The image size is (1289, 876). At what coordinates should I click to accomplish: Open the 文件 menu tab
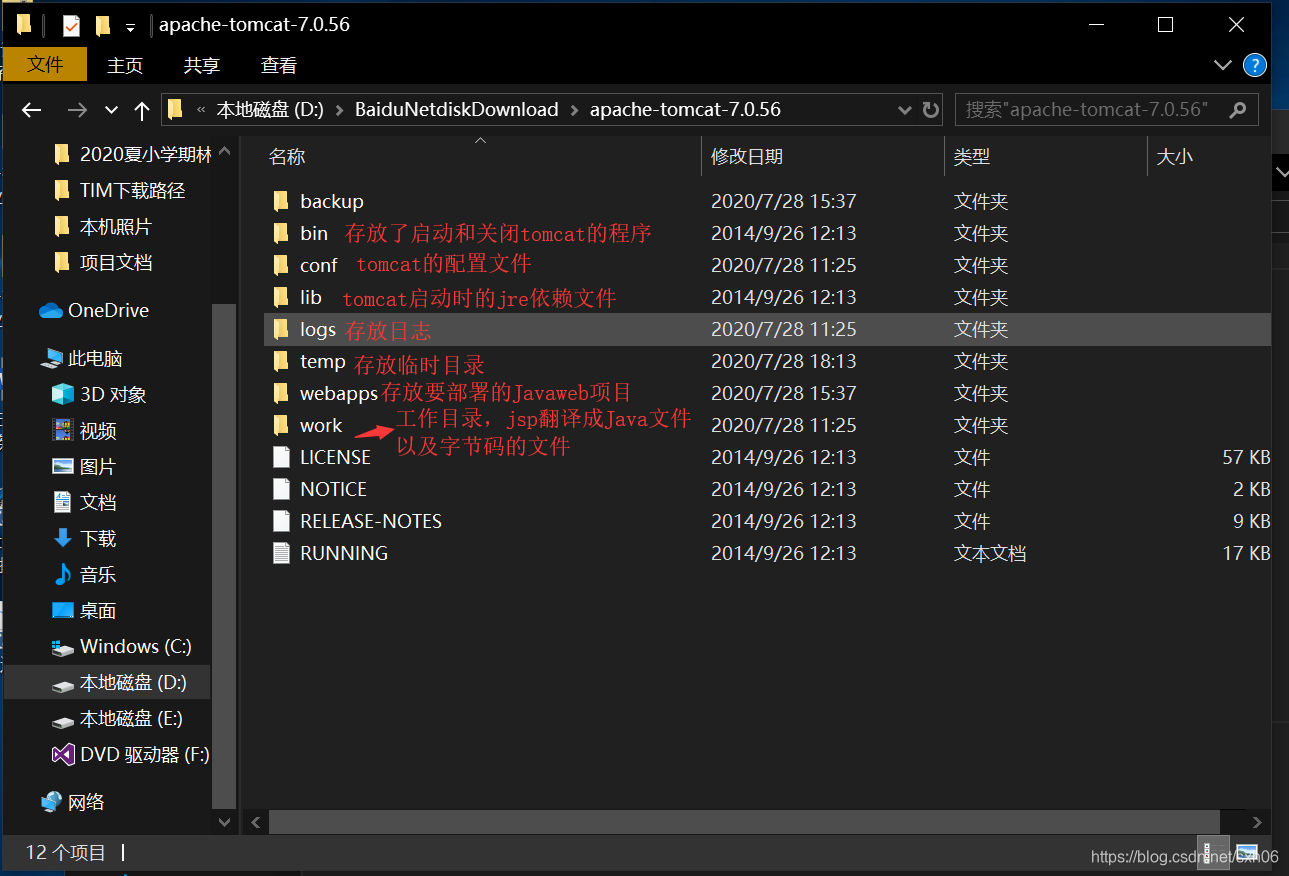click(x=45, y=65)
